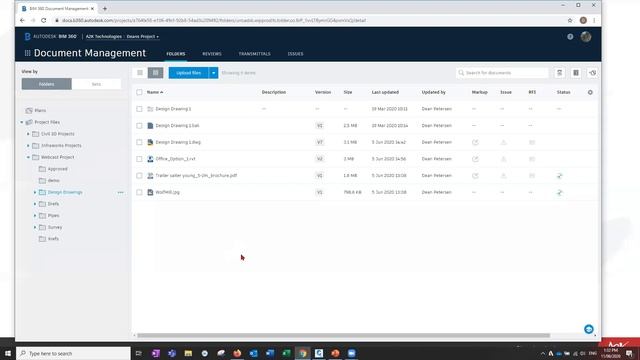Open a new browser tab

[105, 9]
